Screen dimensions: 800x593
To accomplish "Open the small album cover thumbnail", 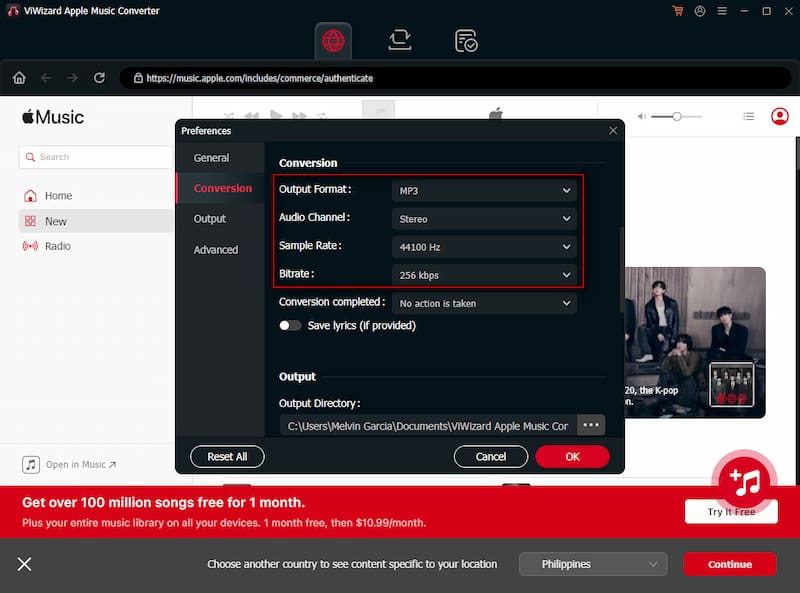I will [x=732, y=384].
